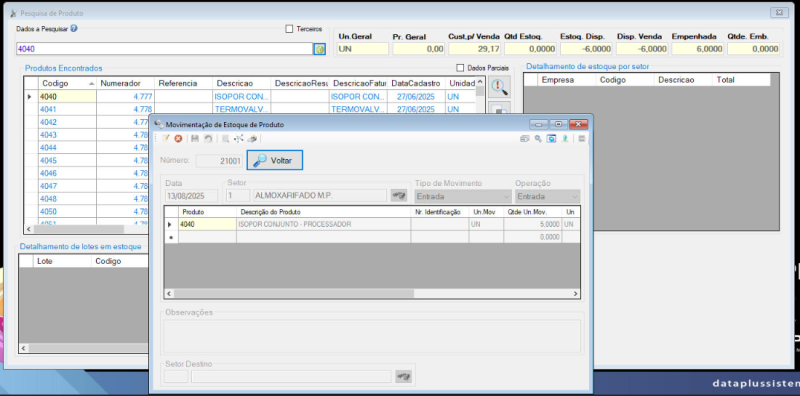This screenshot has height=396, width=800.
Task: Click the Numerador column header
Action: [x=126, y=83]
